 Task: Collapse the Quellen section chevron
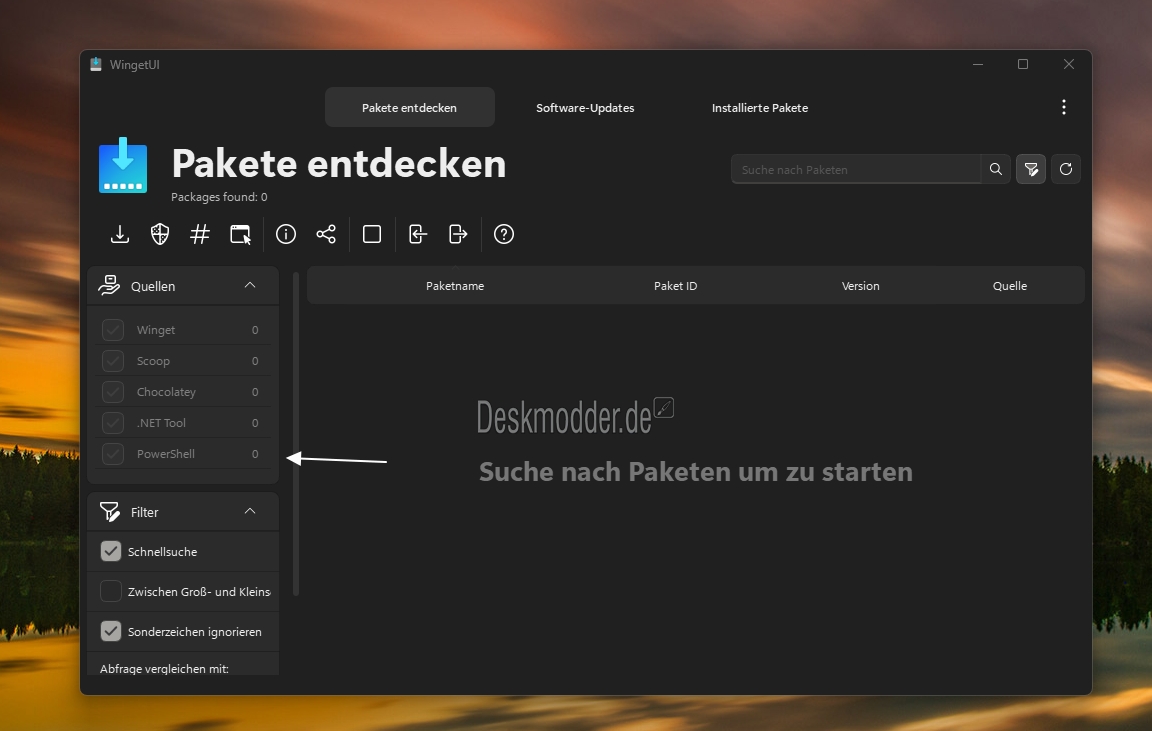250,285
